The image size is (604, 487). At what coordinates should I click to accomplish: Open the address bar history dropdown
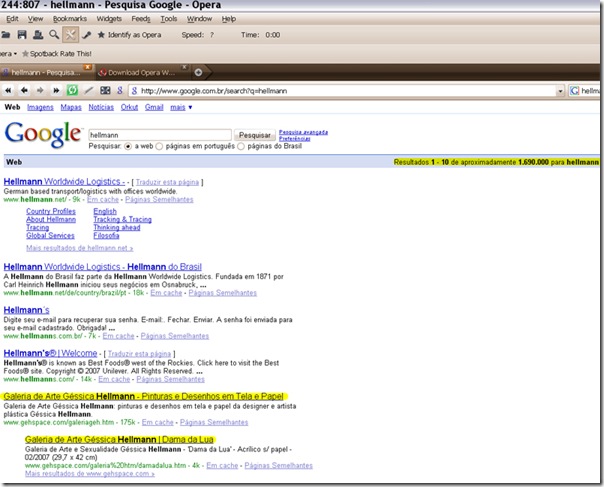click(560, 91)
